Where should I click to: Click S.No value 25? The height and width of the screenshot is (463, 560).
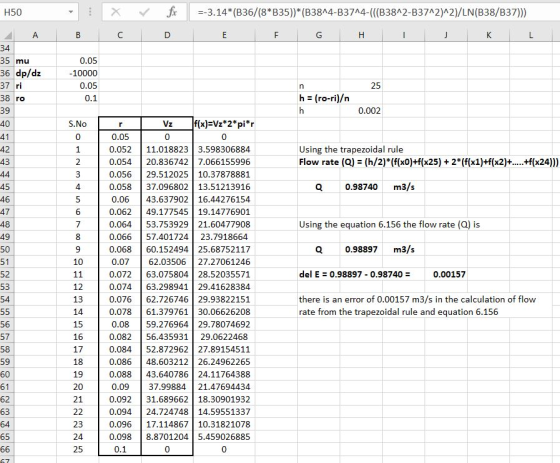coord(78,449)
